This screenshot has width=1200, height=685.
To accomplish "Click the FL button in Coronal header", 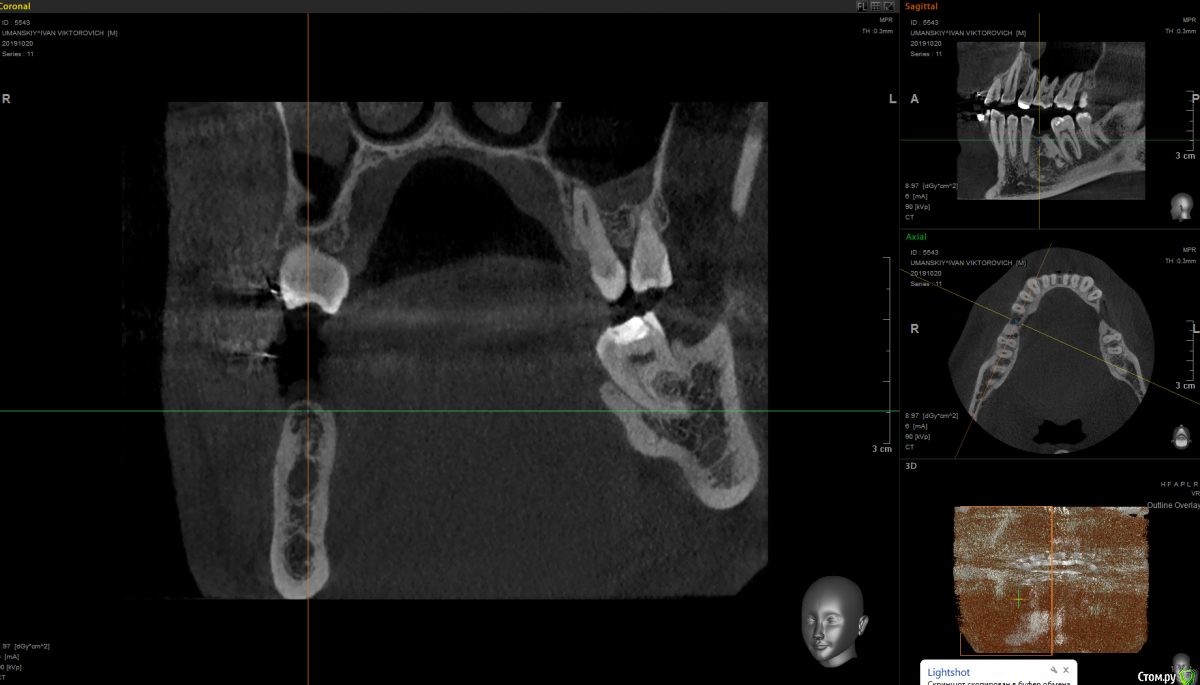I will coord(861,6).
